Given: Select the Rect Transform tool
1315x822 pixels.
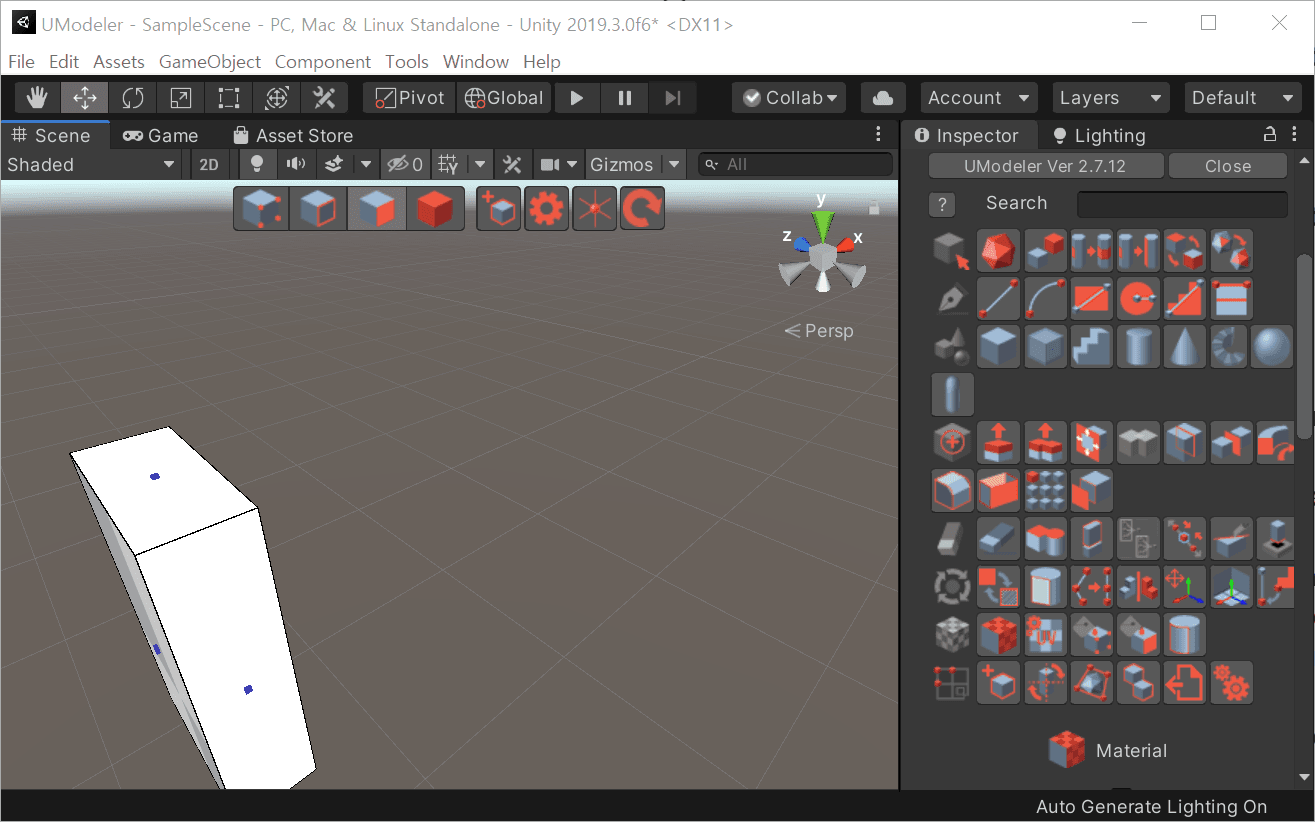Looking at the screenshot, I should pyautogui.click(x=229, y=98).
